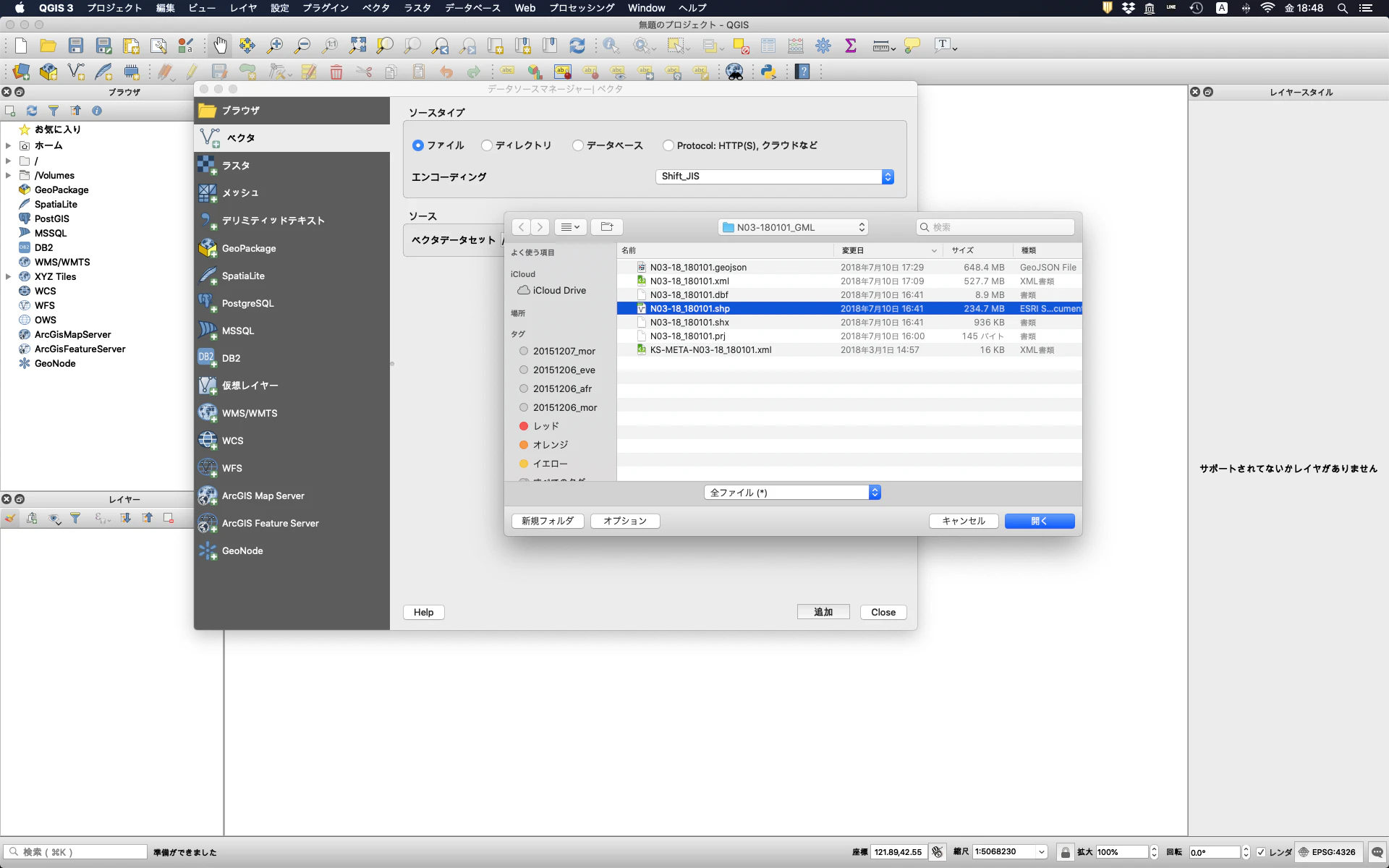This screenshot has height=868, width=1389.
Task: Open the Plugins menu in menu bar
Action: [x=325, y=8]
